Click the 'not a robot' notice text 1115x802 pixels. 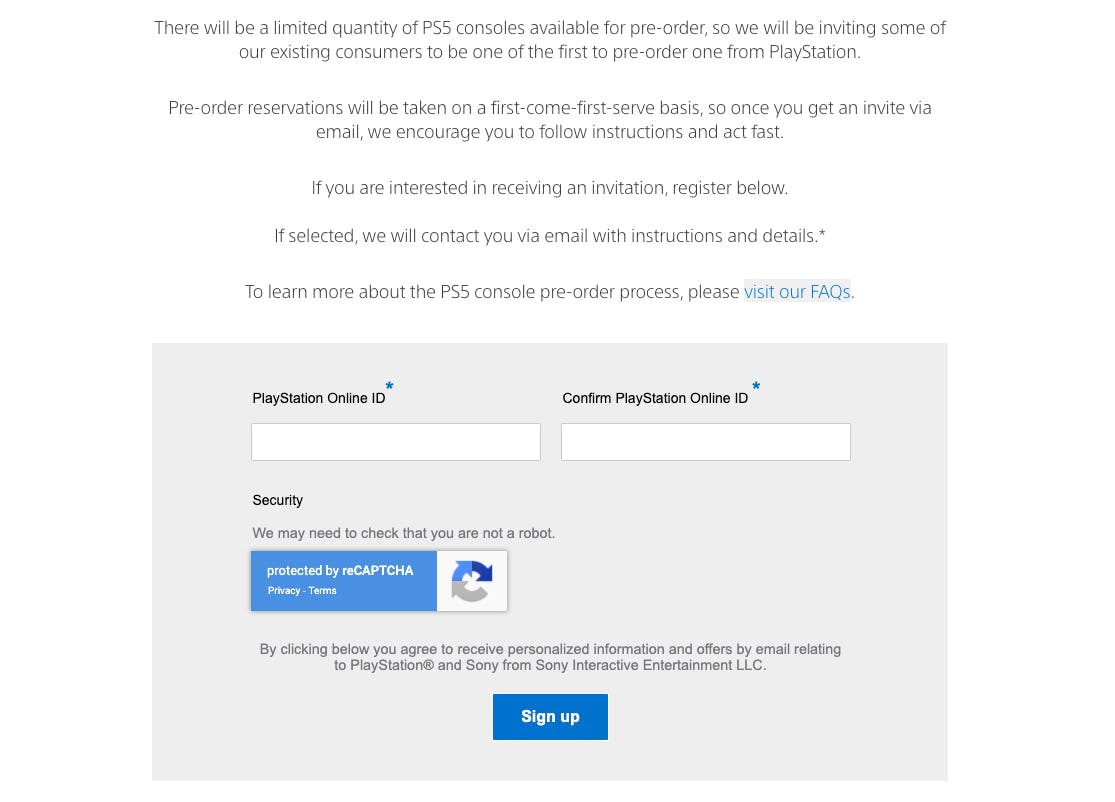[x=403, y=533]
